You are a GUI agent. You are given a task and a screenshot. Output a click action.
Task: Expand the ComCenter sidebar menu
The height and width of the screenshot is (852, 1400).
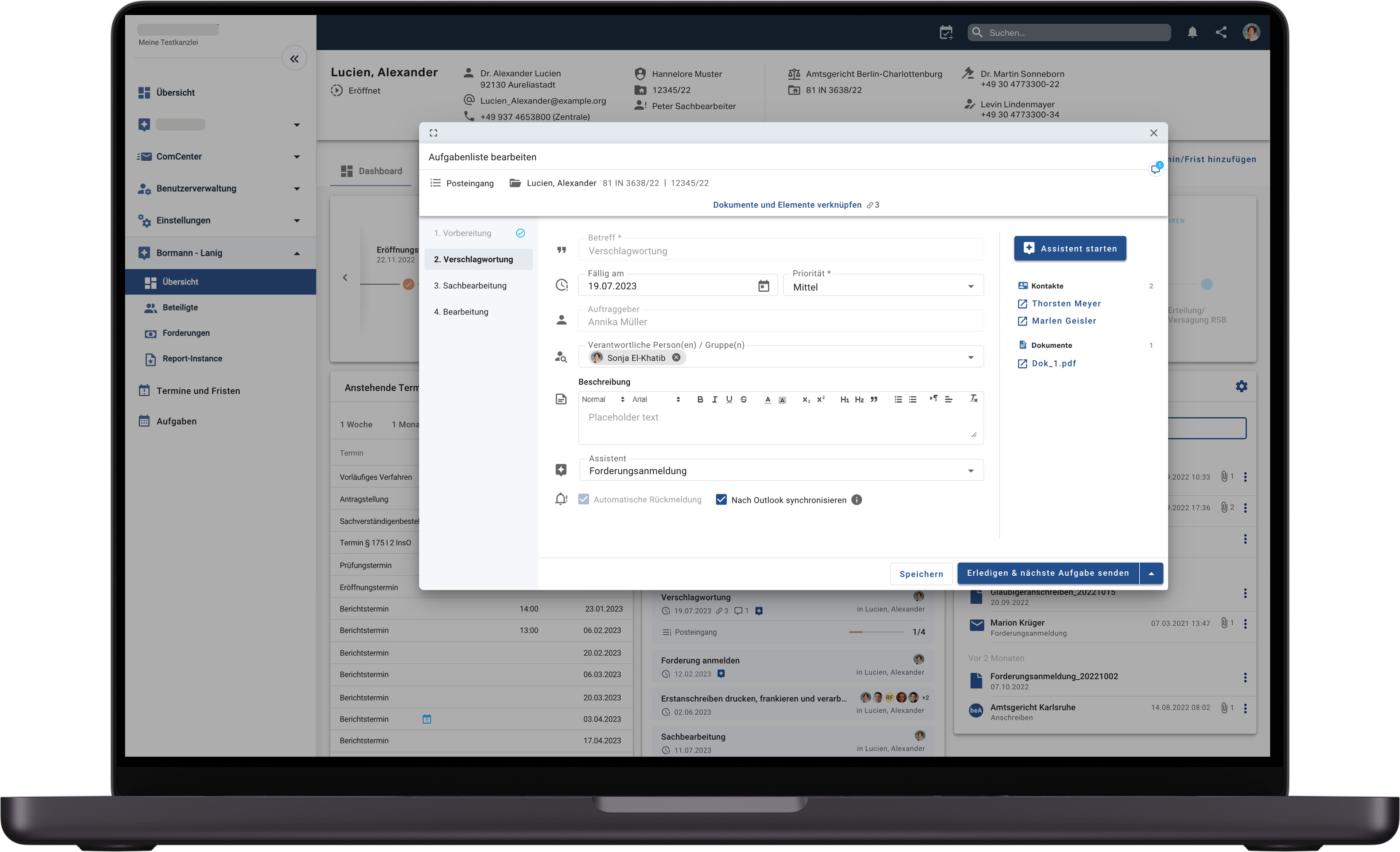click(x=296, y=156)
